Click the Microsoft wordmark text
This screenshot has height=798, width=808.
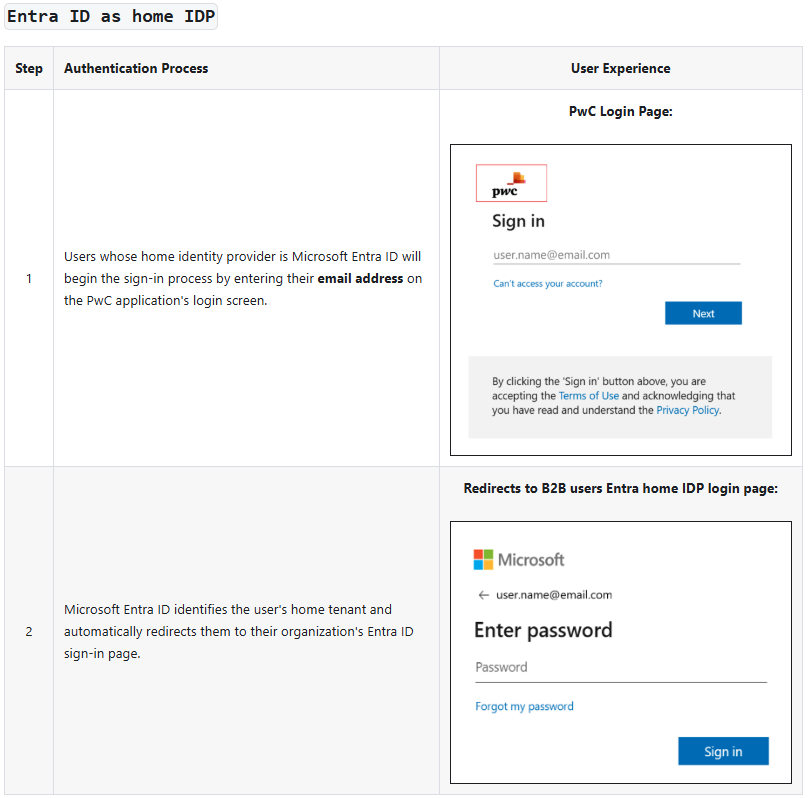pos(531,560)
